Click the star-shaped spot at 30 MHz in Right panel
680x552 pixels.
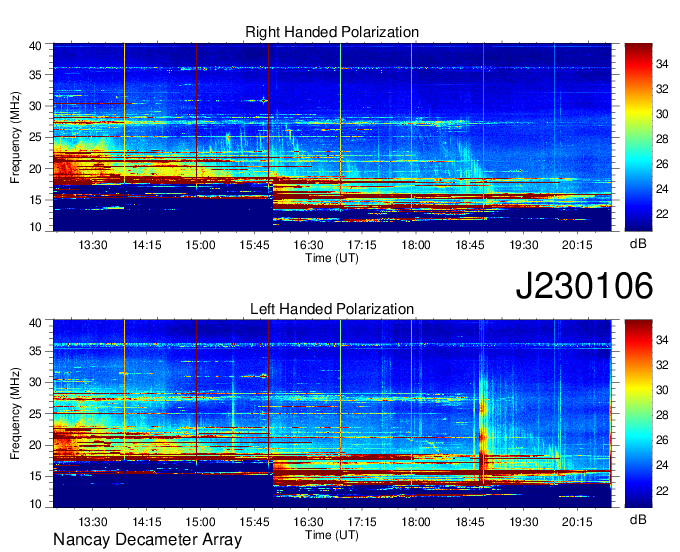264,101
